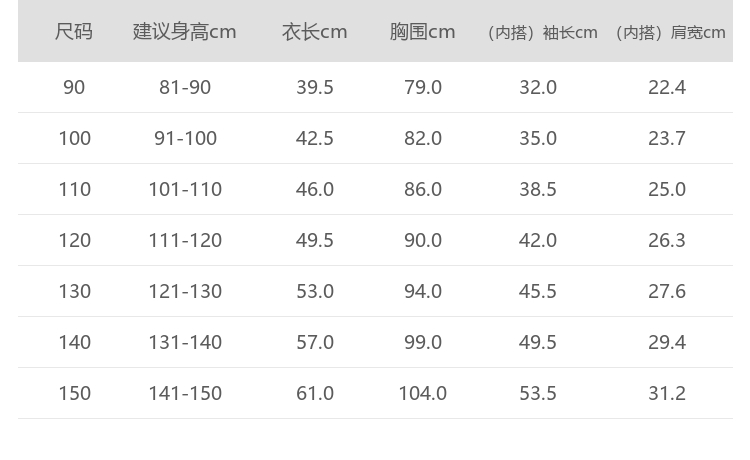The width and height of the screenshot is (750, 460).
Task: Click shoulder width value 29.4
Action: point(667,342)
